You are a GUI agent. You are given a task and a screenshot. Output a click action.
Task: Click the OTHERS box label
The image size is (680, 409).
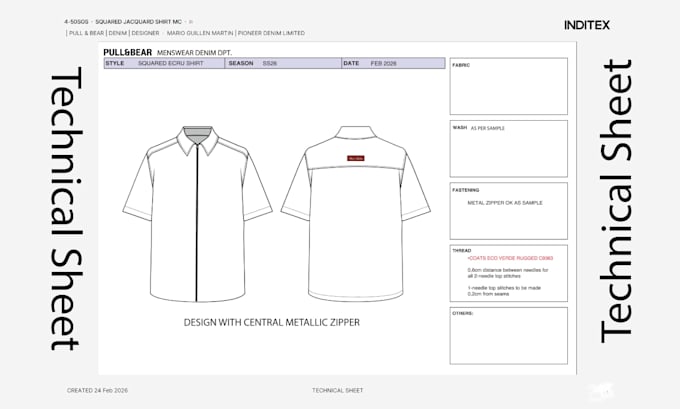463,313
